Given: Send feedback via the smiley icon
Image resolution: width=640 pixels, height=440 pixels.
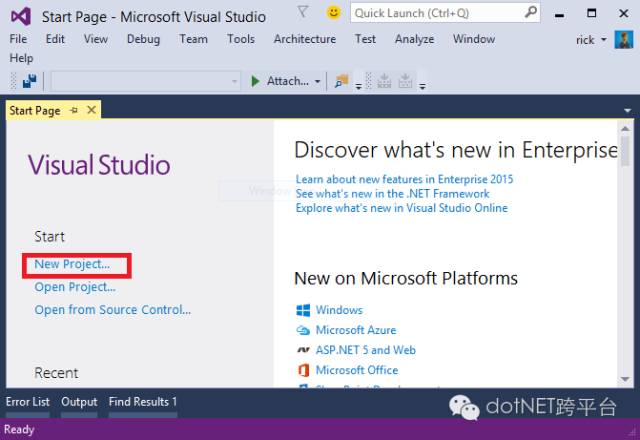Looking at the screenshot, I should [x=333, y=12].
